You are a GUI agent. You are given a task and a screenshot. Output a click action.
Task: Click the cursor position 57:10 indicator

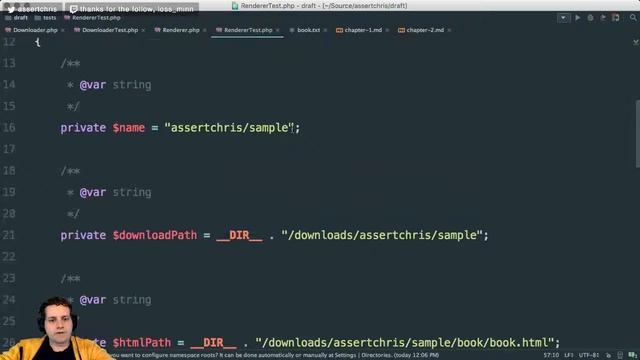(551, 356)
